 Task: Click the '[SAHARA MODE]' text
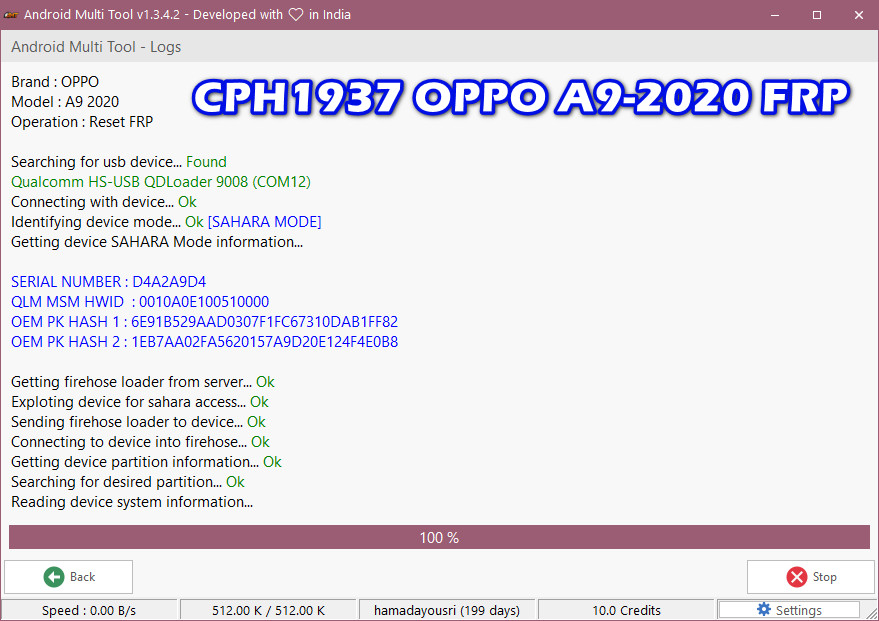[x=265, y=222]
